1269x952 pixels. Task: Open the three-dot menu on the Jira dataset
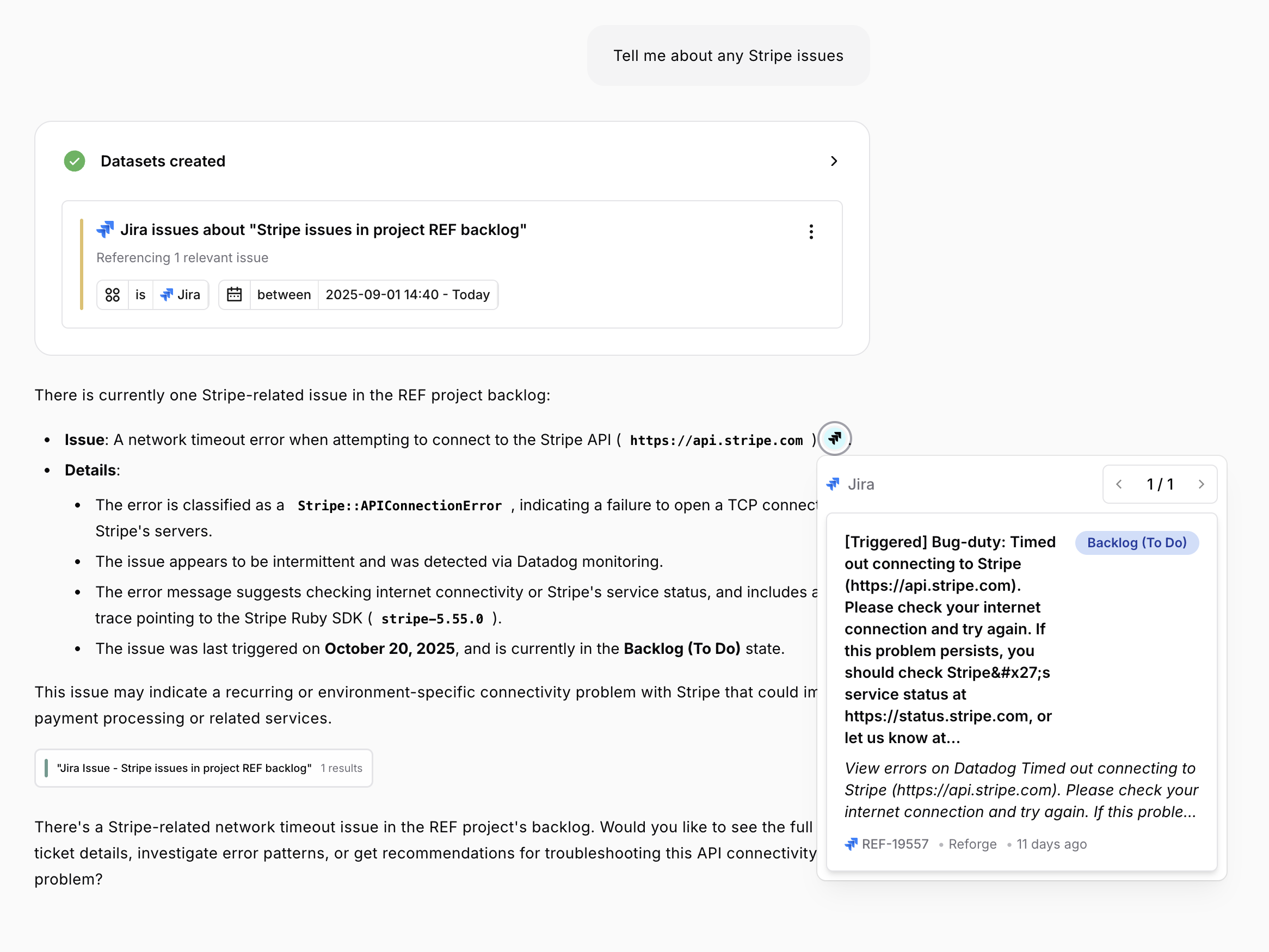coord(811,231)
